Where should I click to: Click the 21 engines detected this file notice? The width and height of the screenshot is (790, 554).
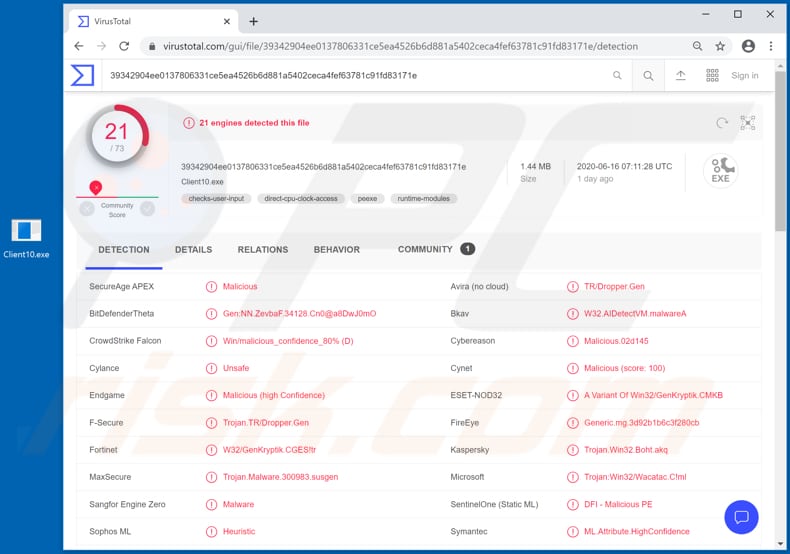(x=254, y=123)
